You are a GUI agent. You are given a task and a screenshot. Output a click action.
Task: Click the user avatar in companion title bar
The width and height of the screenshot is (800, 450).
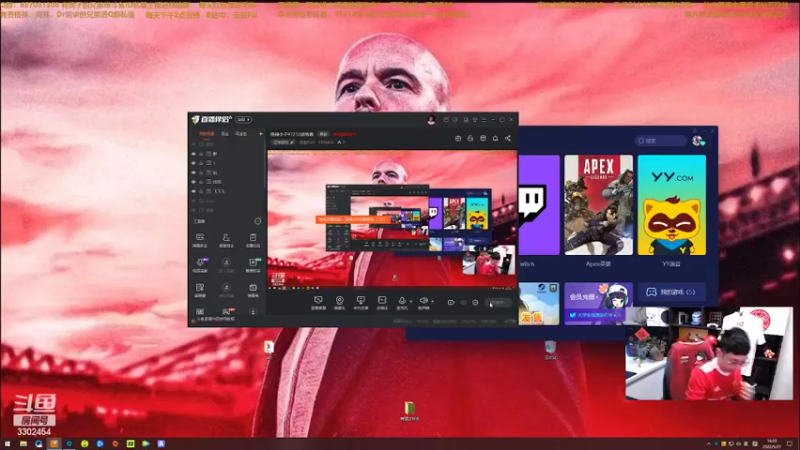pyautogui.click(x=431, y=119)
